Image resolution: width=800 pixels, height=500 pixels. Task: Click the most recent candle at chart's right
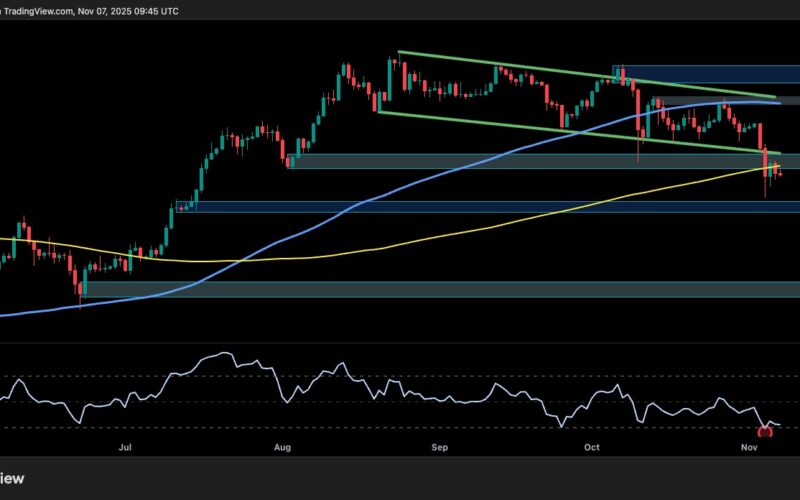coord(780,171)
